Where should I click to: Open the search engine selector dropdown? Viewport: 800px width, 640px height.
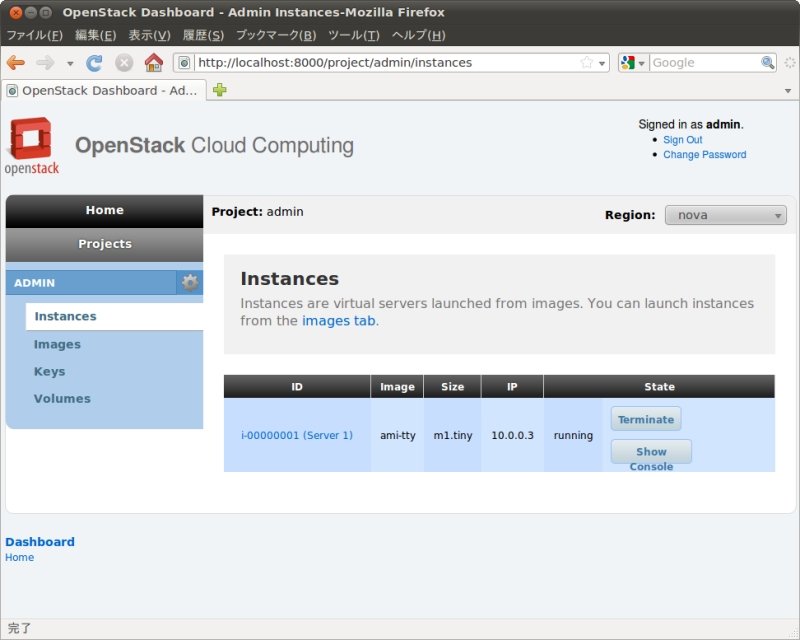click(633, 63)
